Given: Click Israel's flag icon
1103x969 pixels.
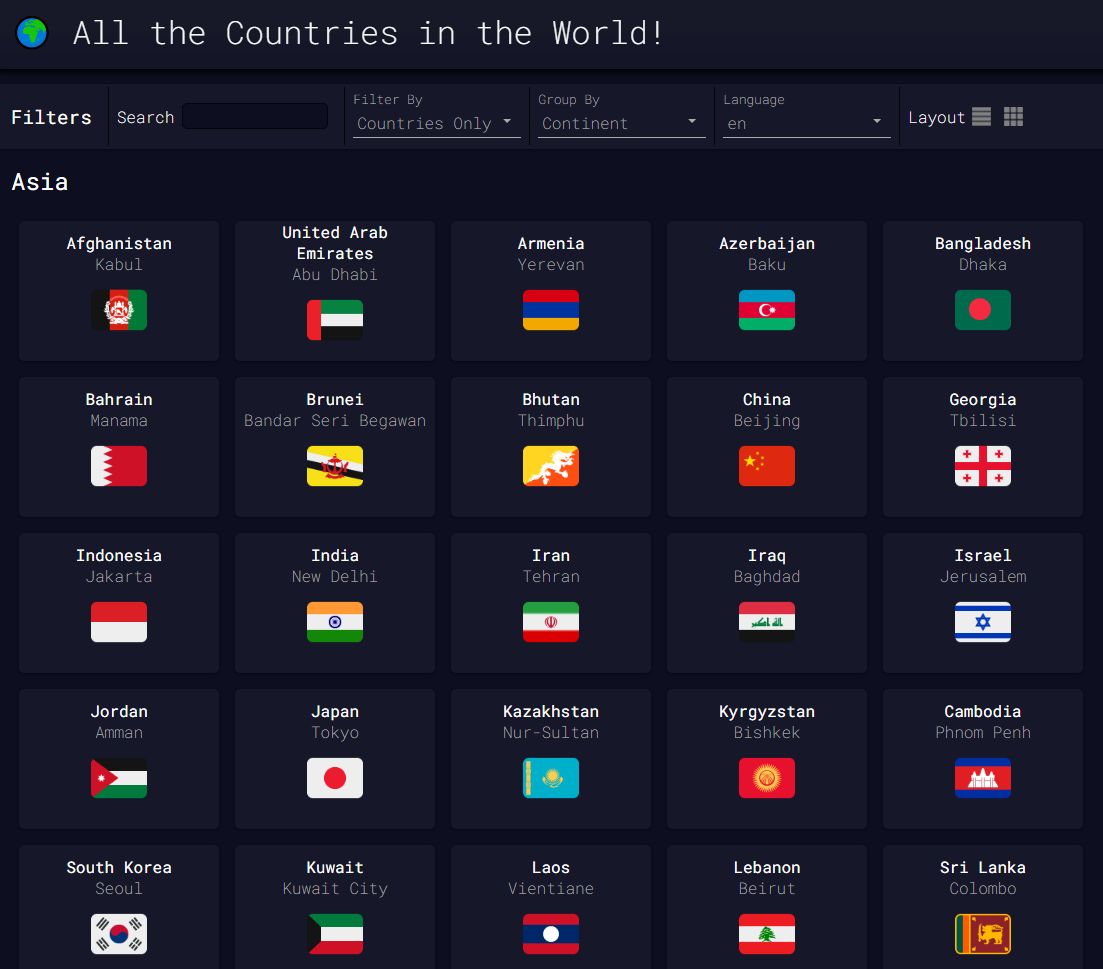Looking at the screenshot, I should pyautogui.click(x=983, y=622).
